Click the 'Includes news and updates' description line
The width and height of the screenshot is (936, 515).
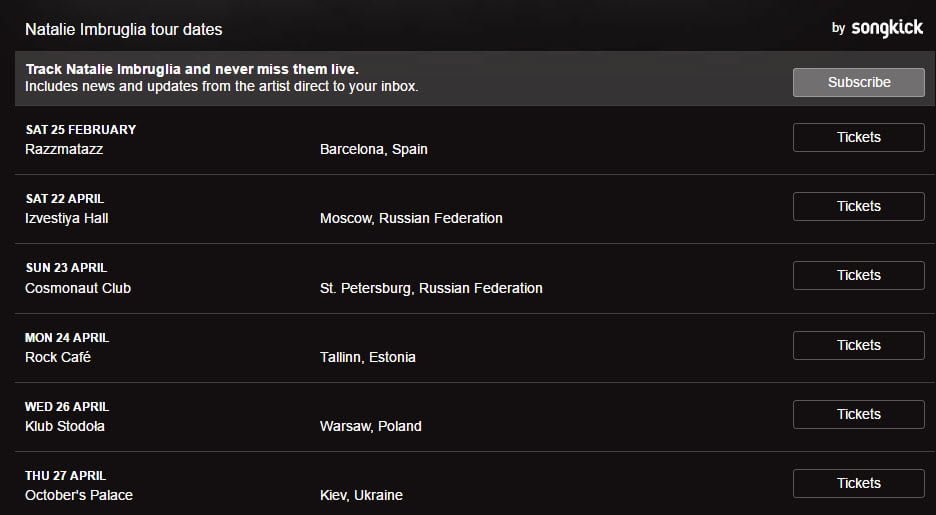click(221, 87)
